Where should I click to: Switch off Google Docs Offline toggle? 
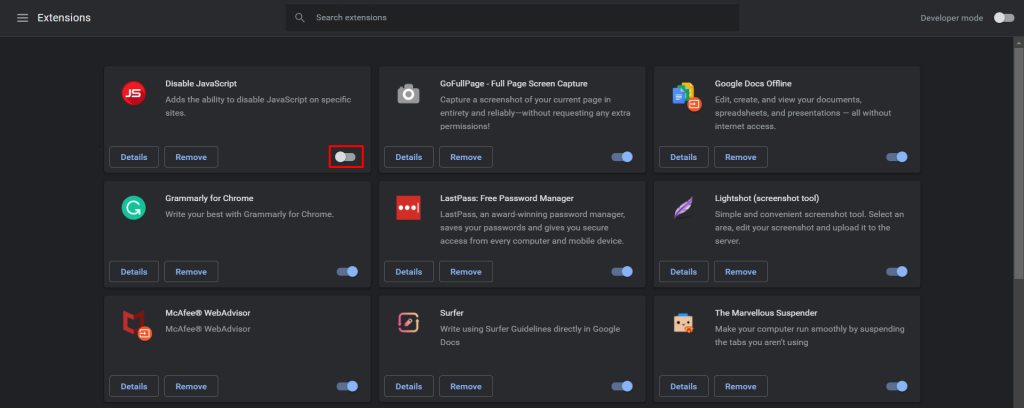(897, 157)
